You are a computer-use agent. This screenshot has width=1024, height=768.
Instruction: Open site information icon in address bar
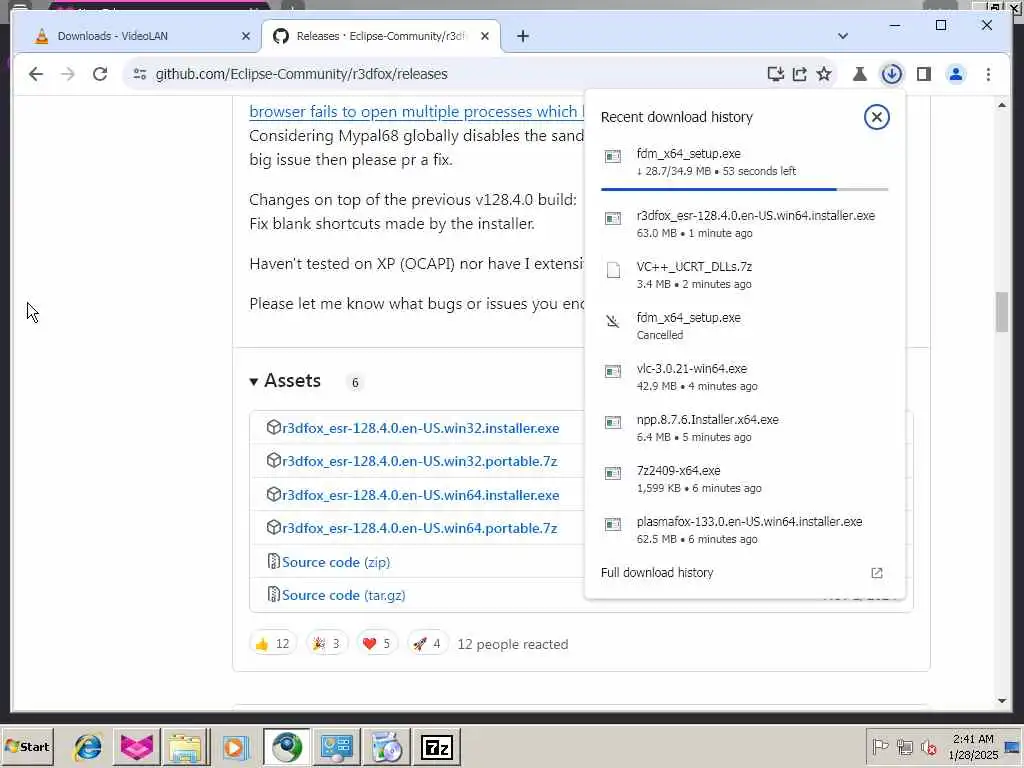tap(140, 74)
